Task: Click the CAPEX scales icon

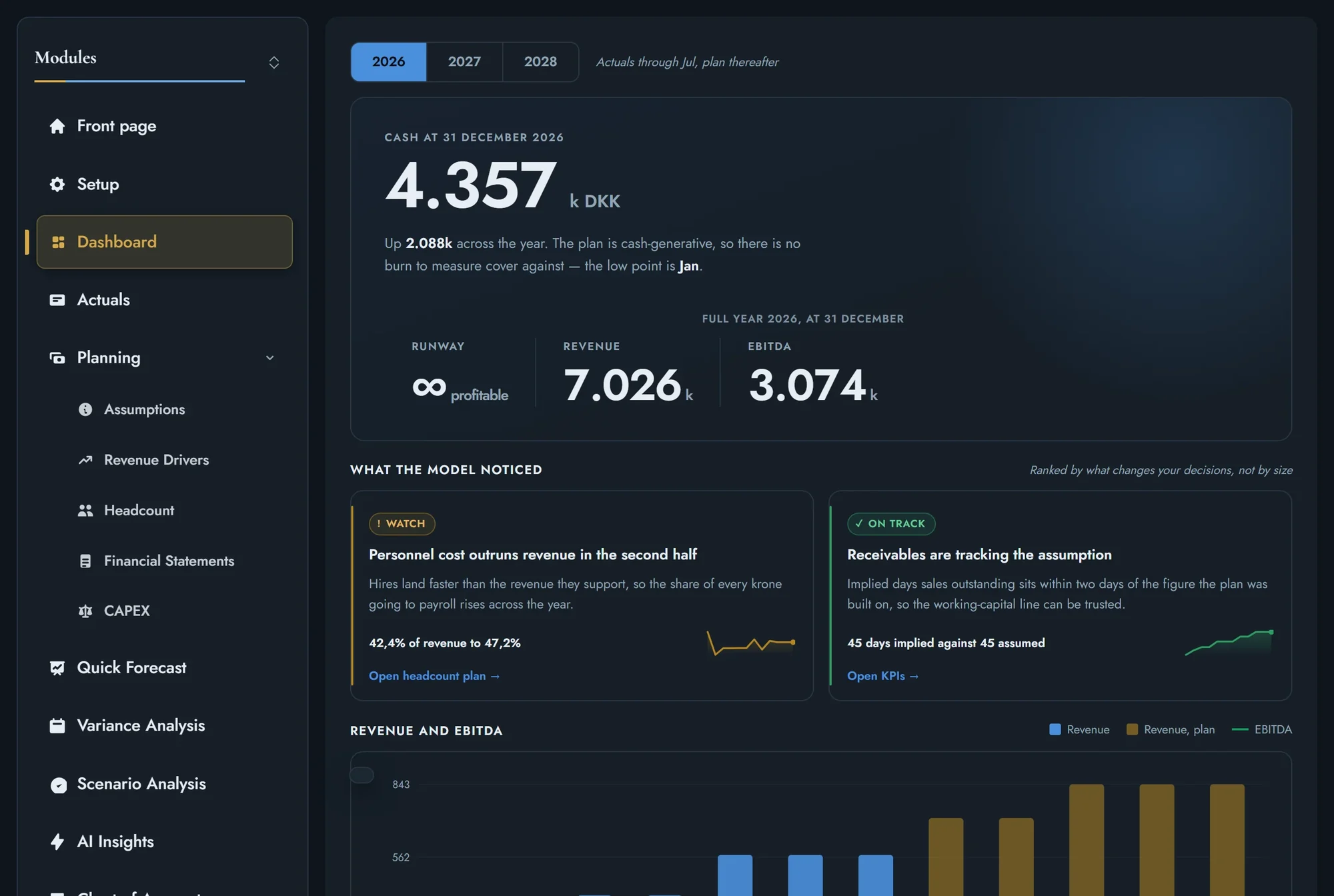Action: 85,611
